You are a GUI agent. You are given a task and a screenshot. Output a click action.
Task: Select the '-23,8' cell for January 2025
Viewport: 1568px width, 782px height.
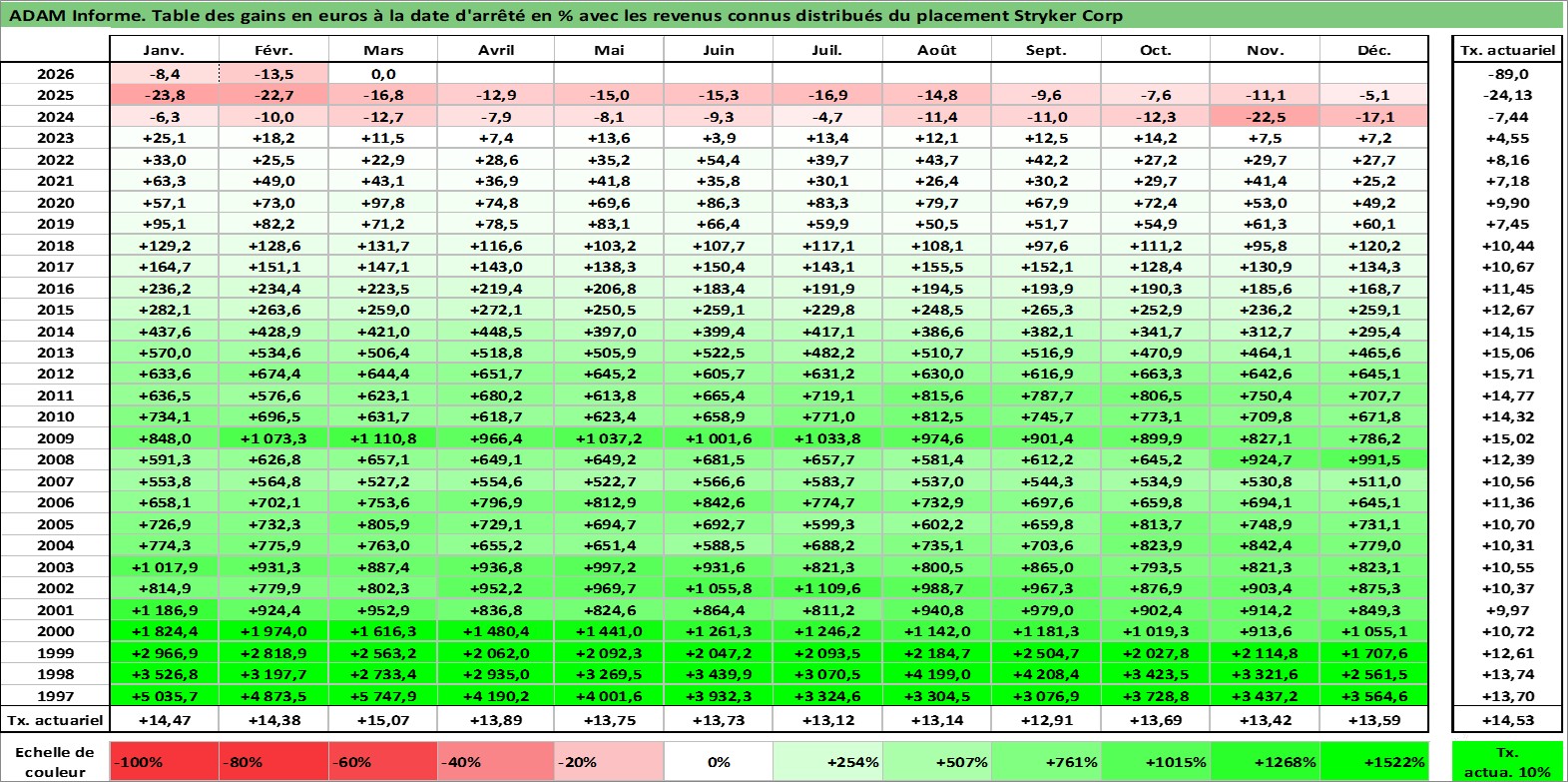click(x=164, y=95)
